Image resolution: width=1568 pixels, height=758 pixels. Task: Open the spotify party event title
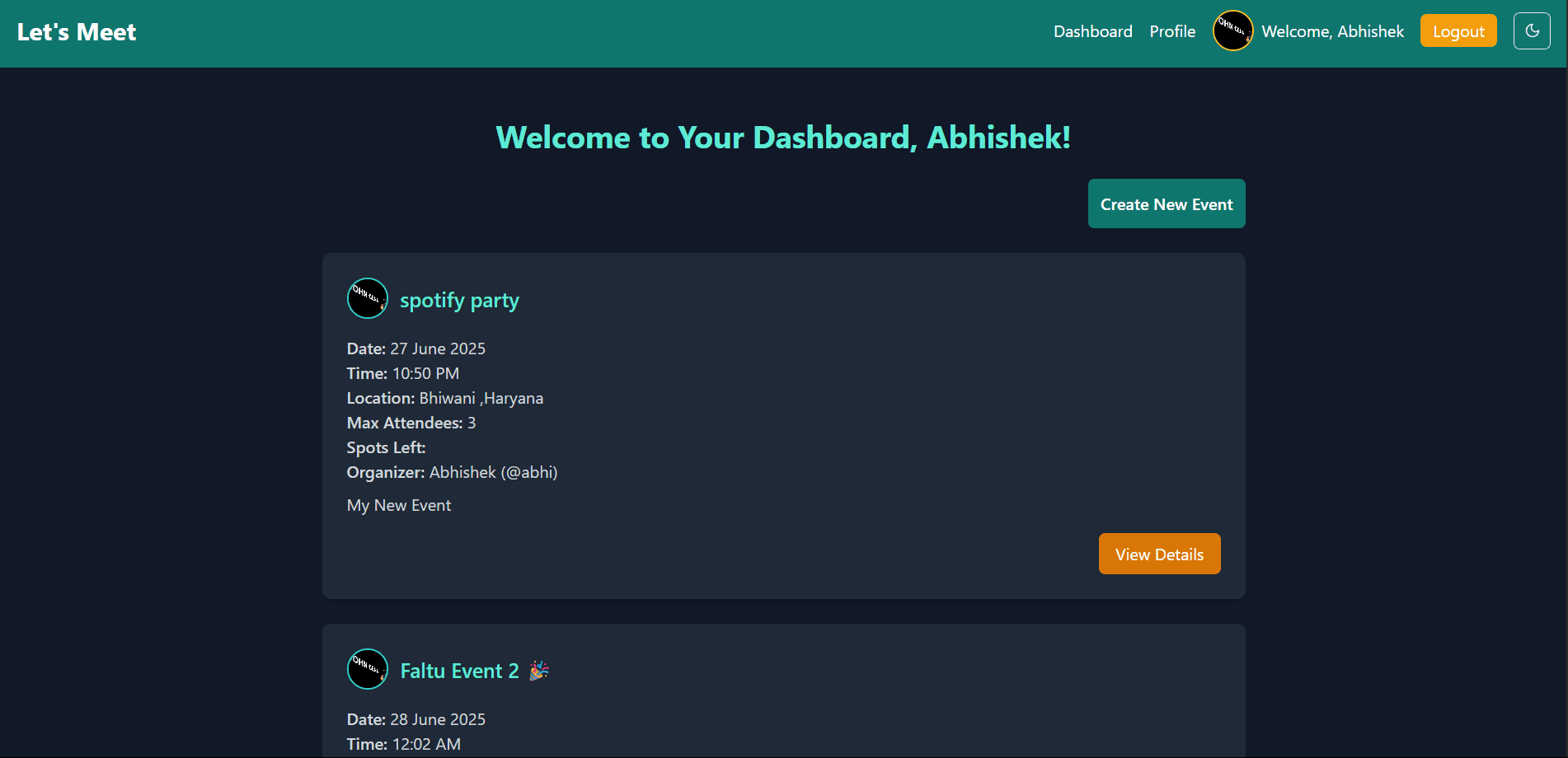[459, 301]
